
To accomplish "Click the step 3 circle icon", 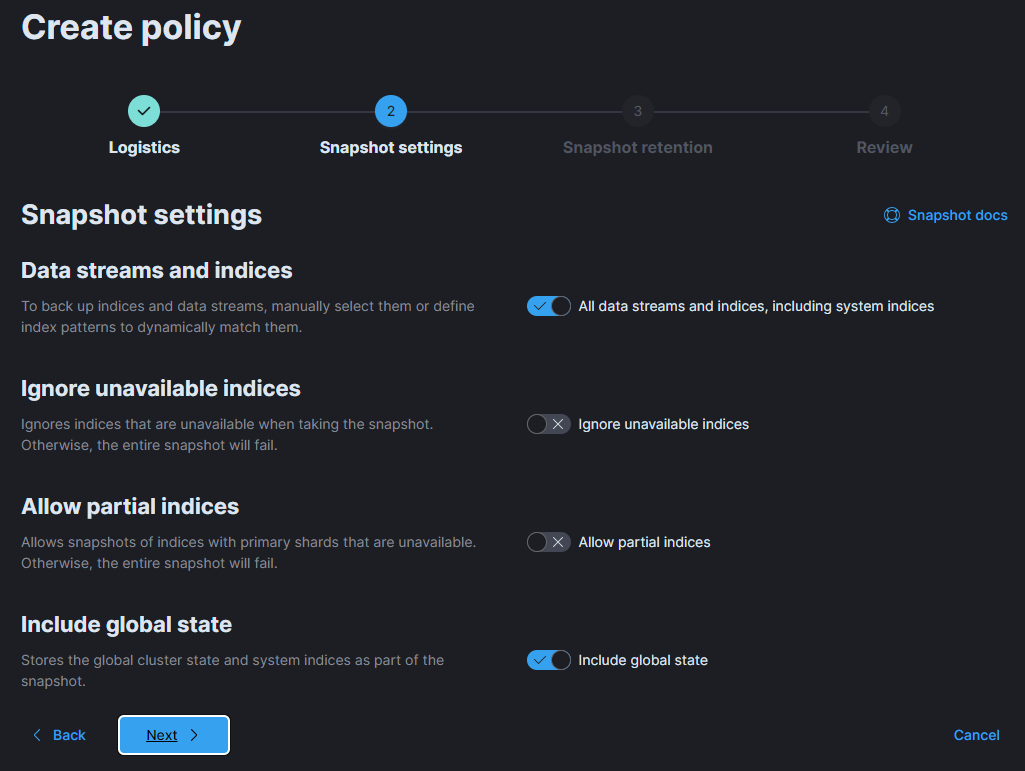I will click(x=637, y=111).
